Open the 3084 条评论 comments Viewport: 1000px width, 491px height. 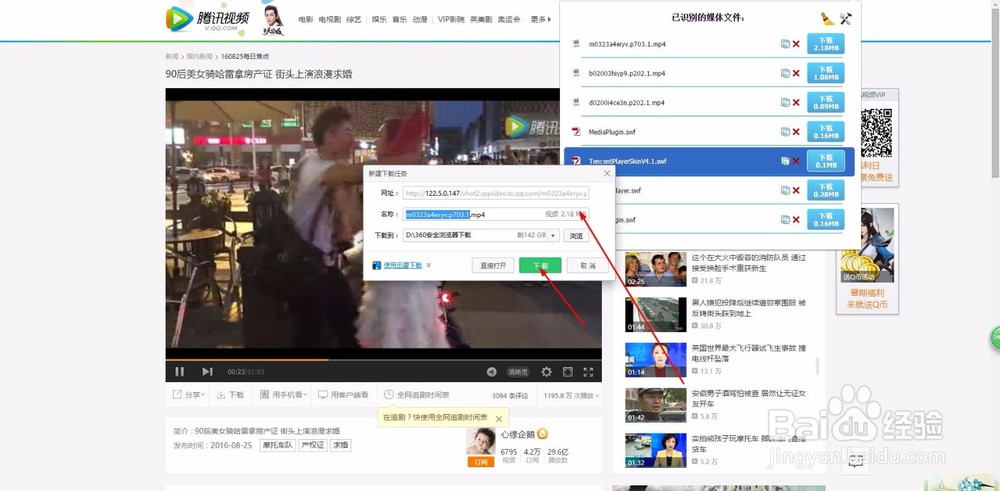click(510, 395)
